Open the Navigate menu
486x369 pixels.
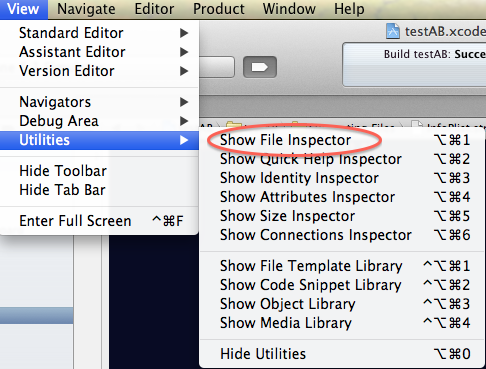(86, 9)
